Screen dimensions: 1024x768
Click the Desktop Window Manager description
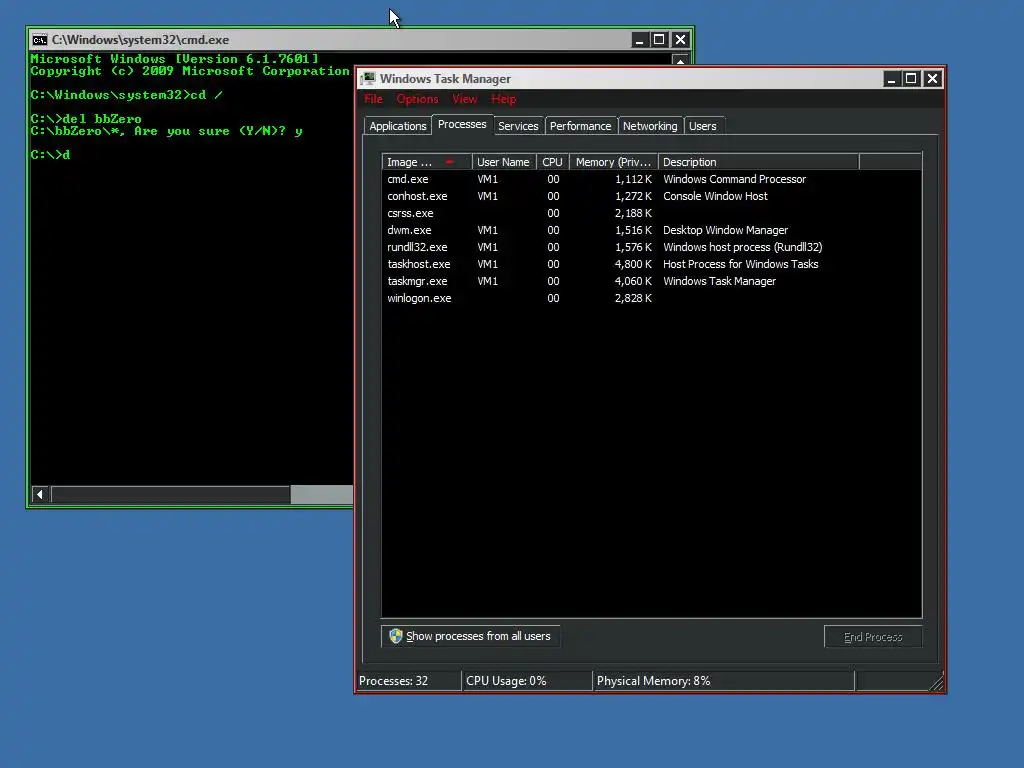pos(725,230)
